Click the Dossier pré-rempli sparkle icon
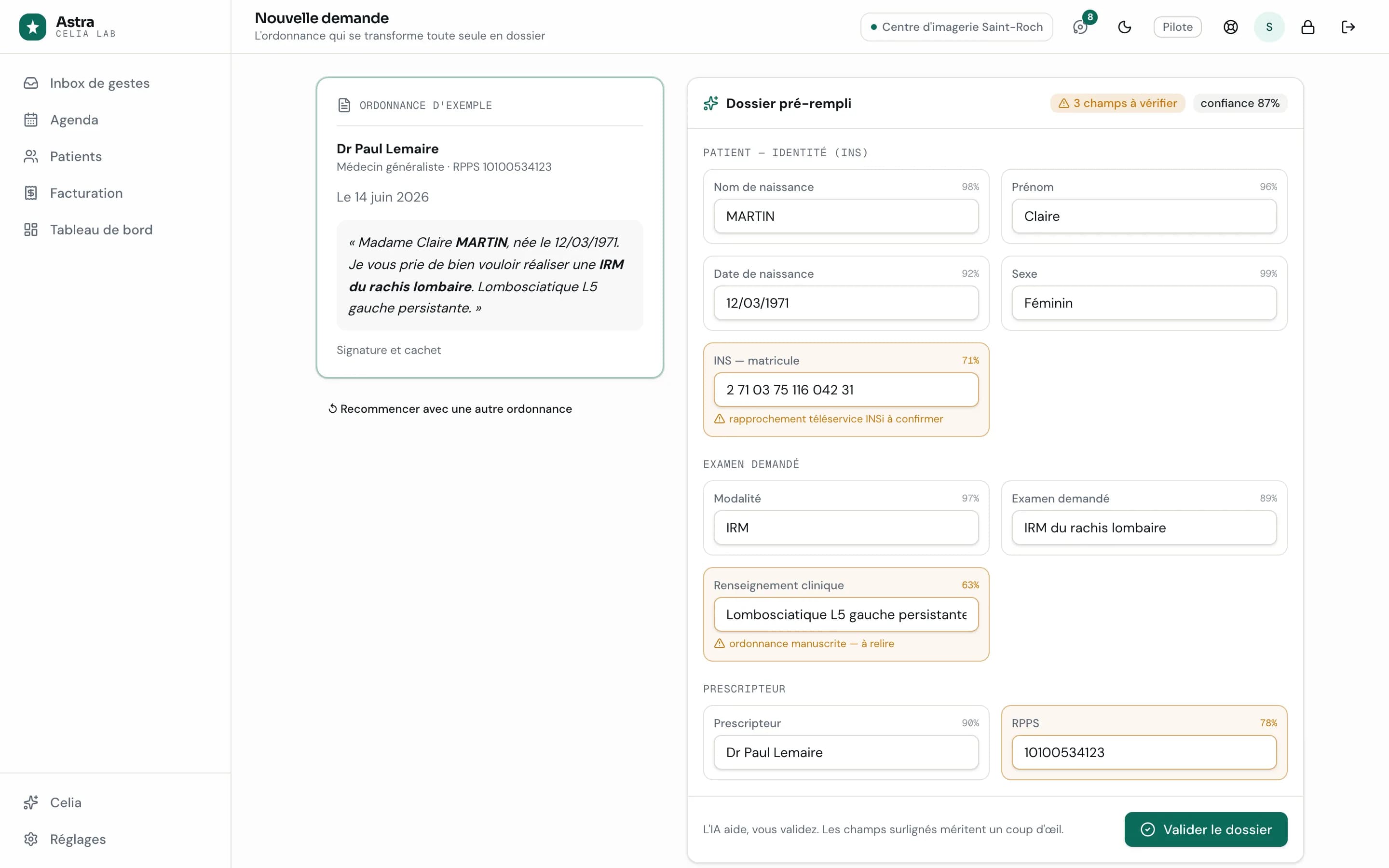The width and height of the screenshot is (1389, 868). [710, 103]
